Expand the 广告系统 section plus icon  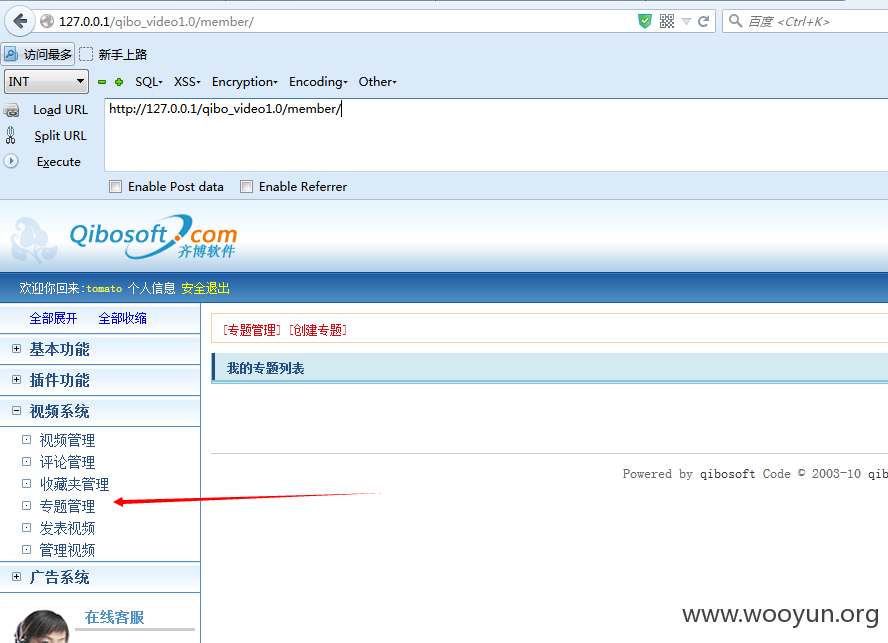[16, 576]
